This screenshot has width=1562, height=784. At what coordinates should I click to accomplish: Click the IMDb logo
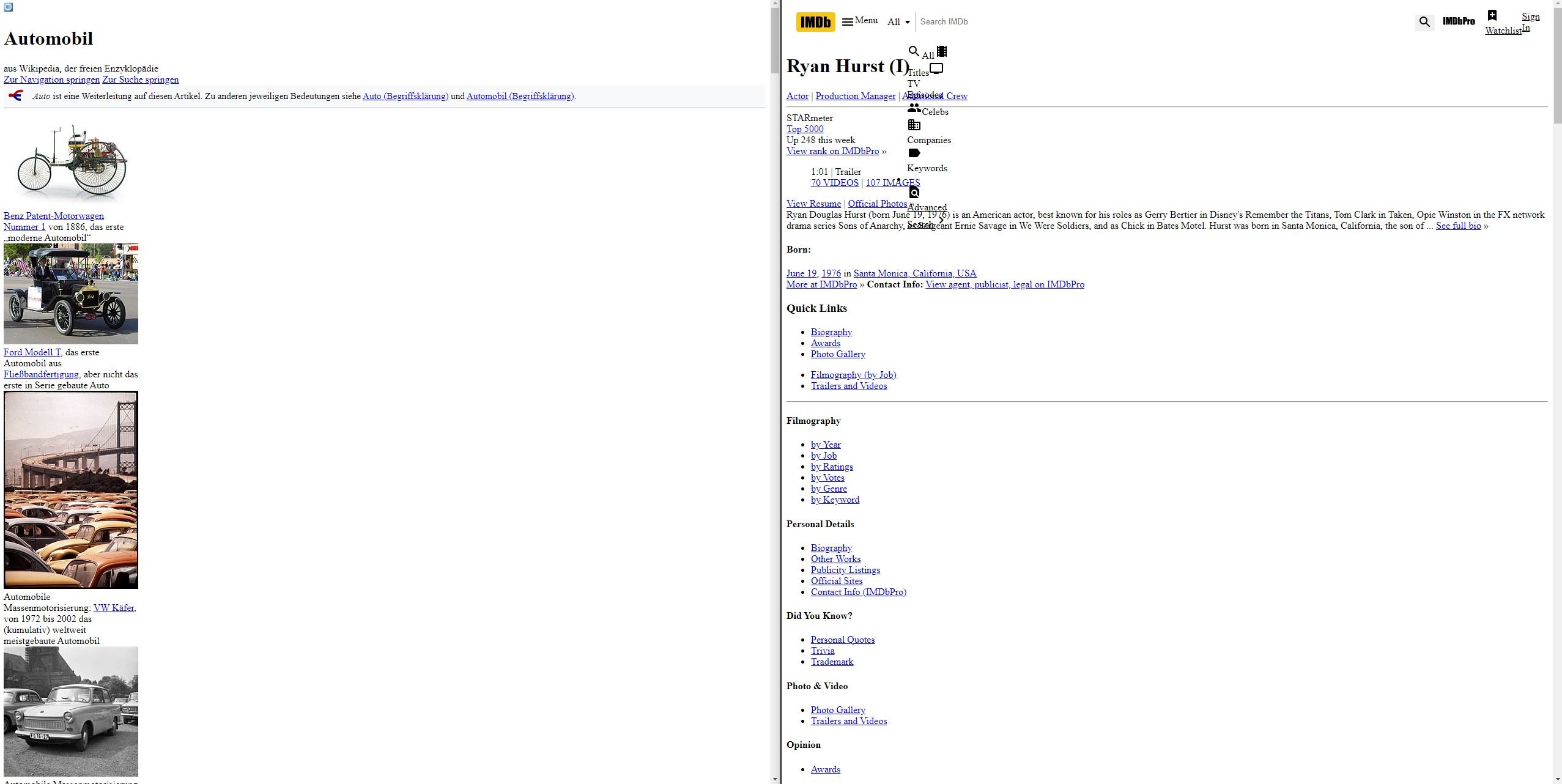tap(815, 22)
